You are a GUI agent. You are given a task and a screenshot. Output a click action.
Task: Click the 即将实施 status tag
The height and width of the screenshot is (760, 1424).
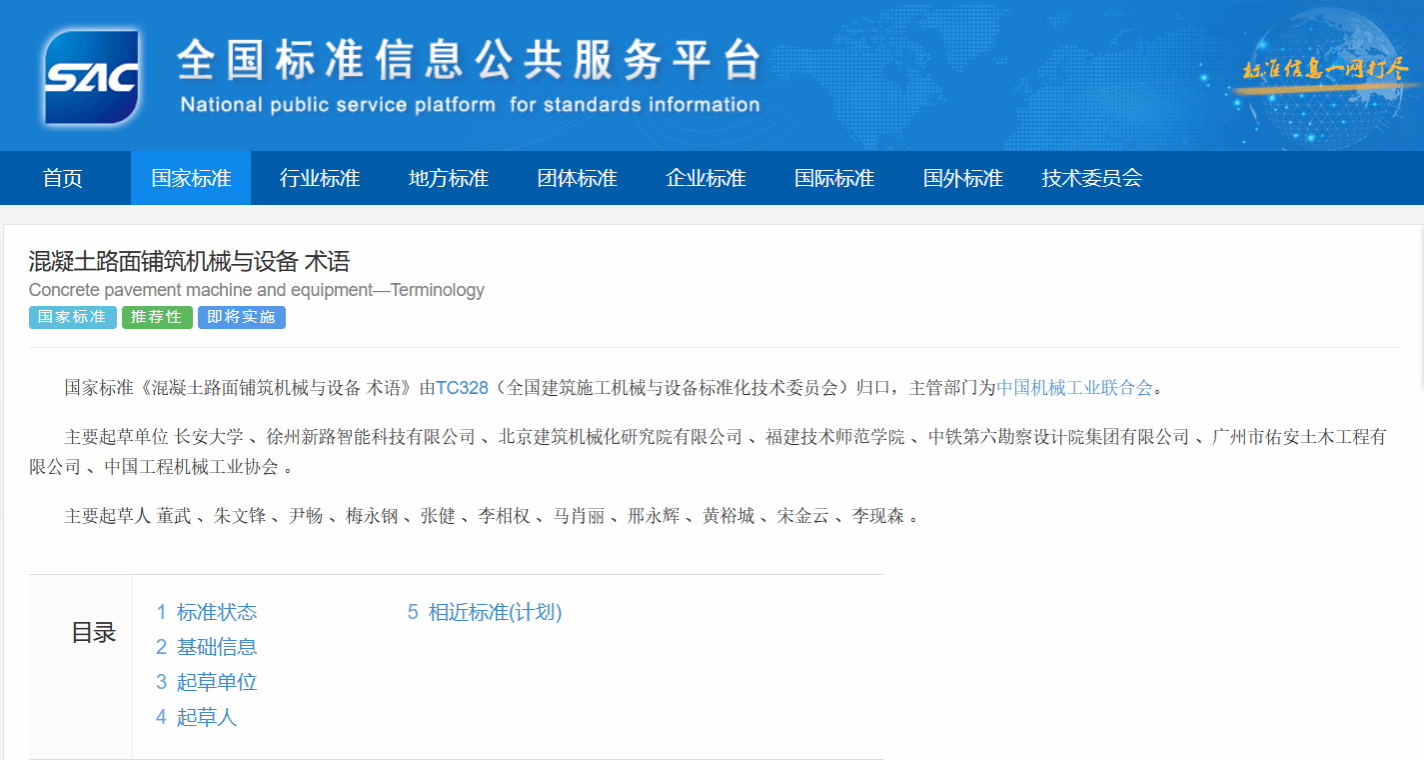point(241,317)
